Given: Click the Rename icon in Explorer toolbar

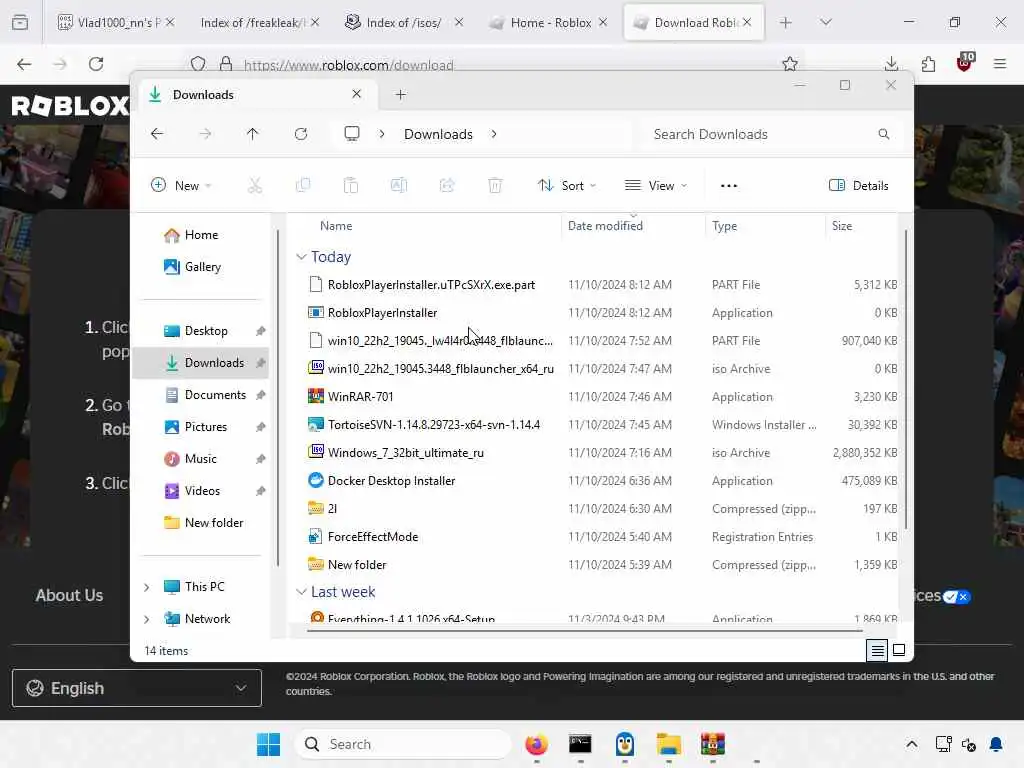Looking at the screenshot, I should pos(399,185).
